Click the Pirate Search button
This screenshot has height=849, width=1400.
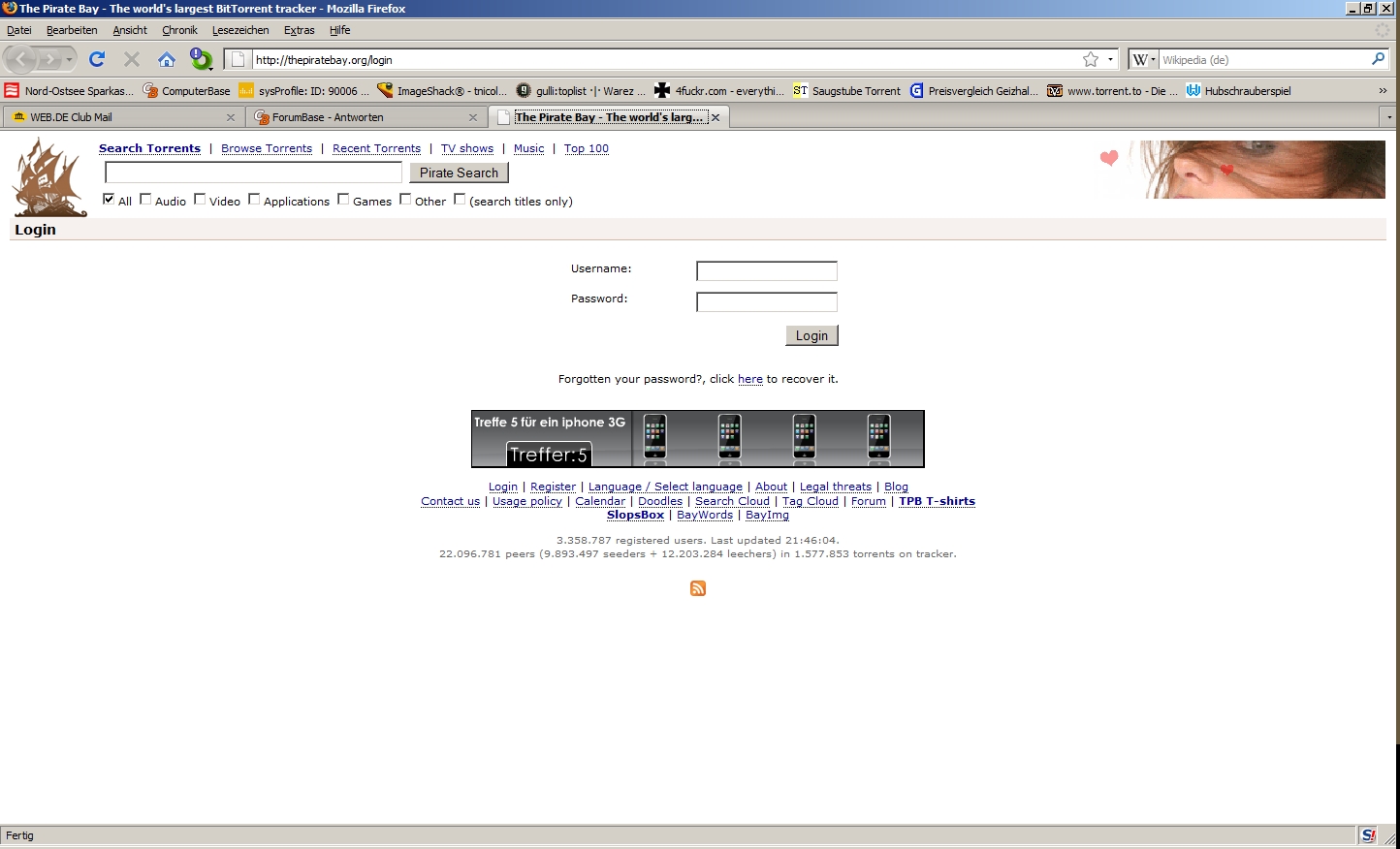459,173
